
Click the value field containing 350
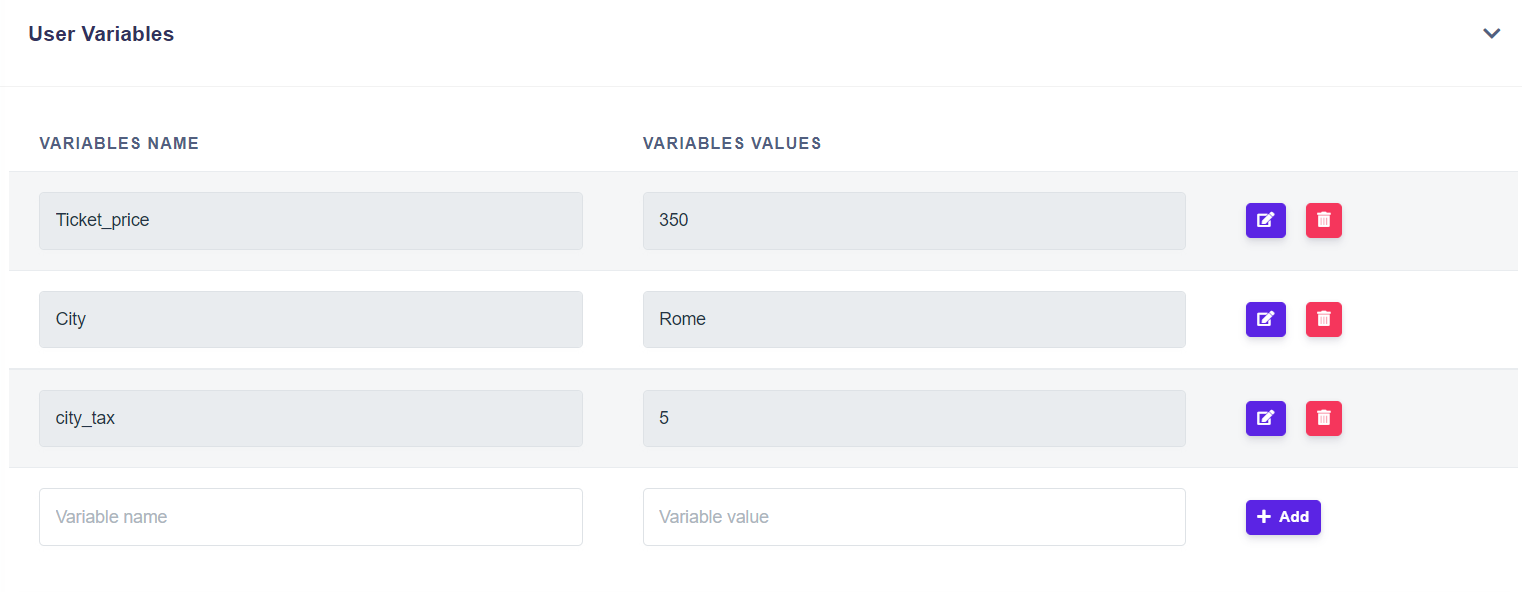tap(913, 220)
